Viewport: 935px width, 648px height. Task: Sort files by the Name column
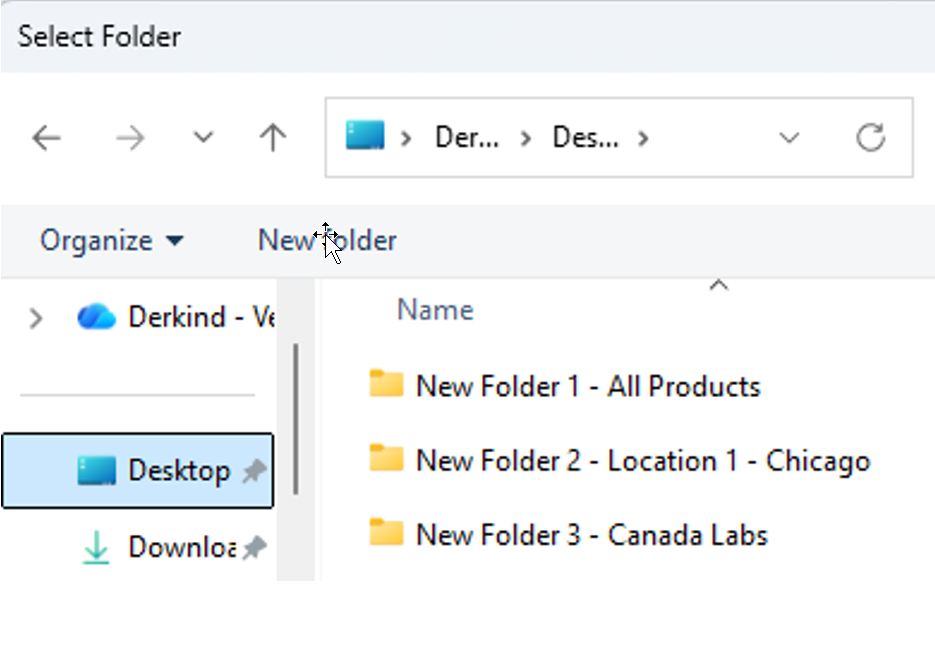[435, 310]
